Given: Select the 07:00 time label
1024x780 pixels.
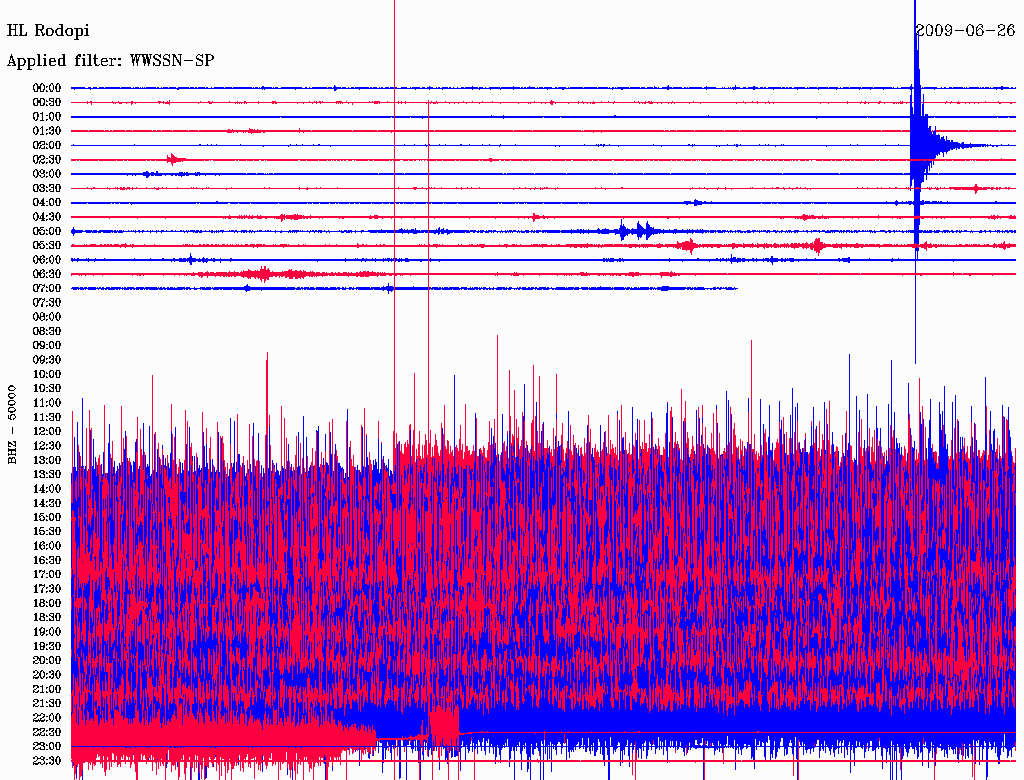Looking at the screenshot, I should tap(47, 288).
